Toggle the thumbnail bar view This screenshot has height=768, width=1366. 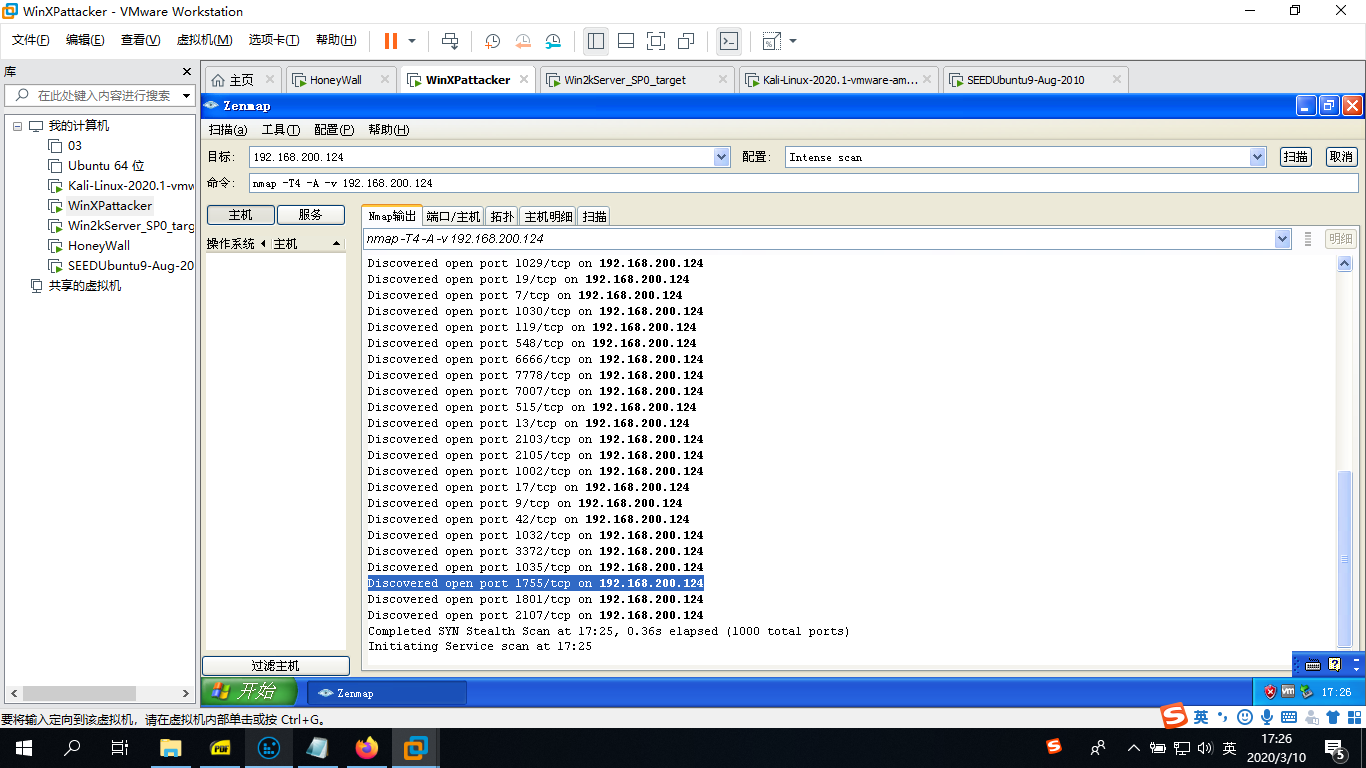tap(626, 41)
